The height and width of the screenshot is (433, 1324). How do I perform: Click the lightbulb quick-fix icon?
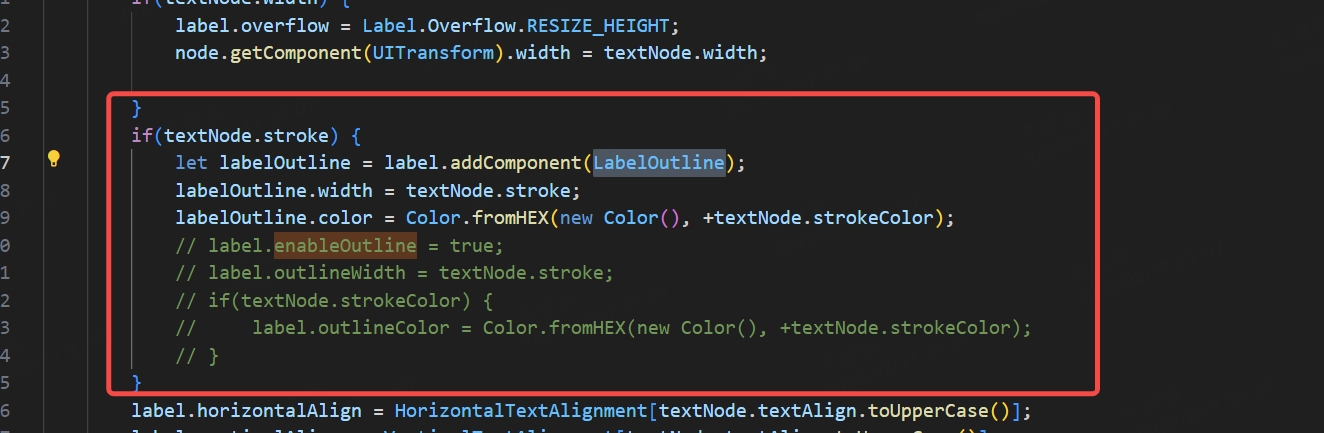(54, 159)
